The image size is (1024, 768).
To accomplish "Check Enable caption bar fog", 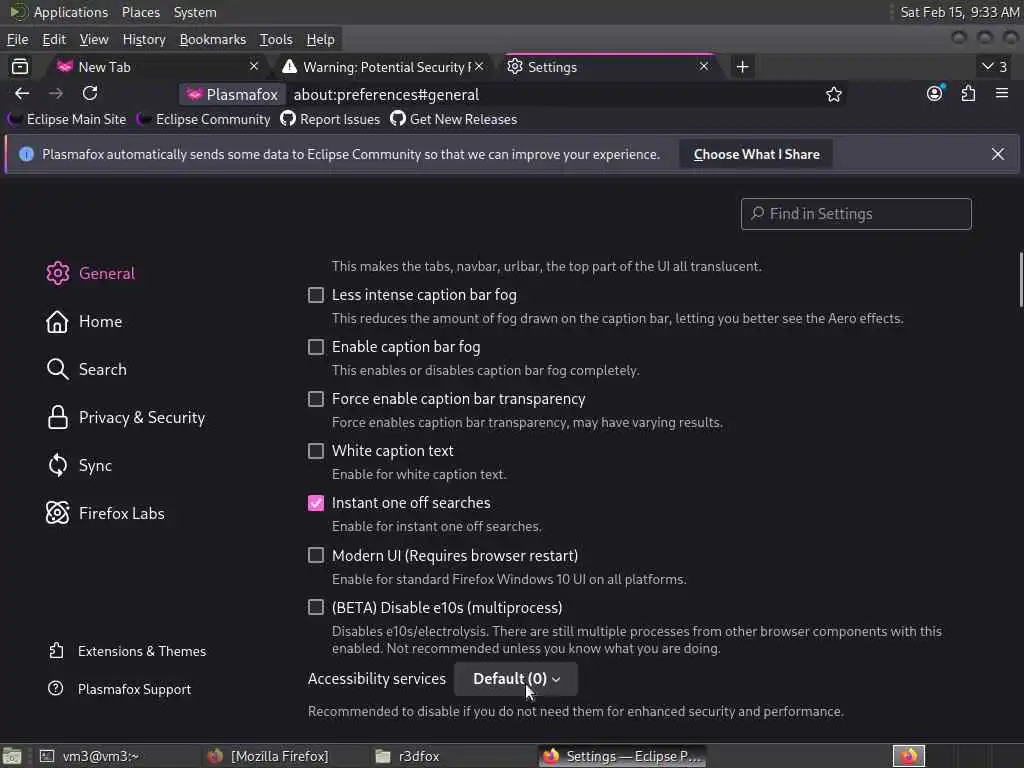I will pyautogui.click(x=316, y=347).
